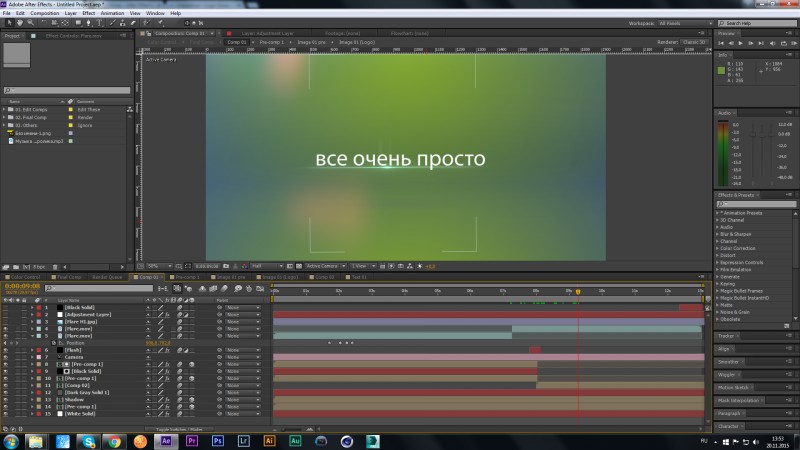
Task: Toggle adjustment layer switch on Adjustment Layer row
Action: click(186, 315)
